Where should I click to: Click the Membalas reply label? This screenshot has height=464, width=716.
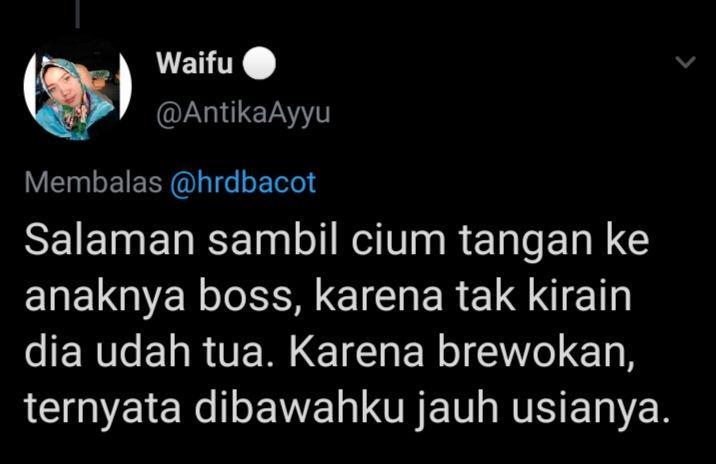click(93, 182)
